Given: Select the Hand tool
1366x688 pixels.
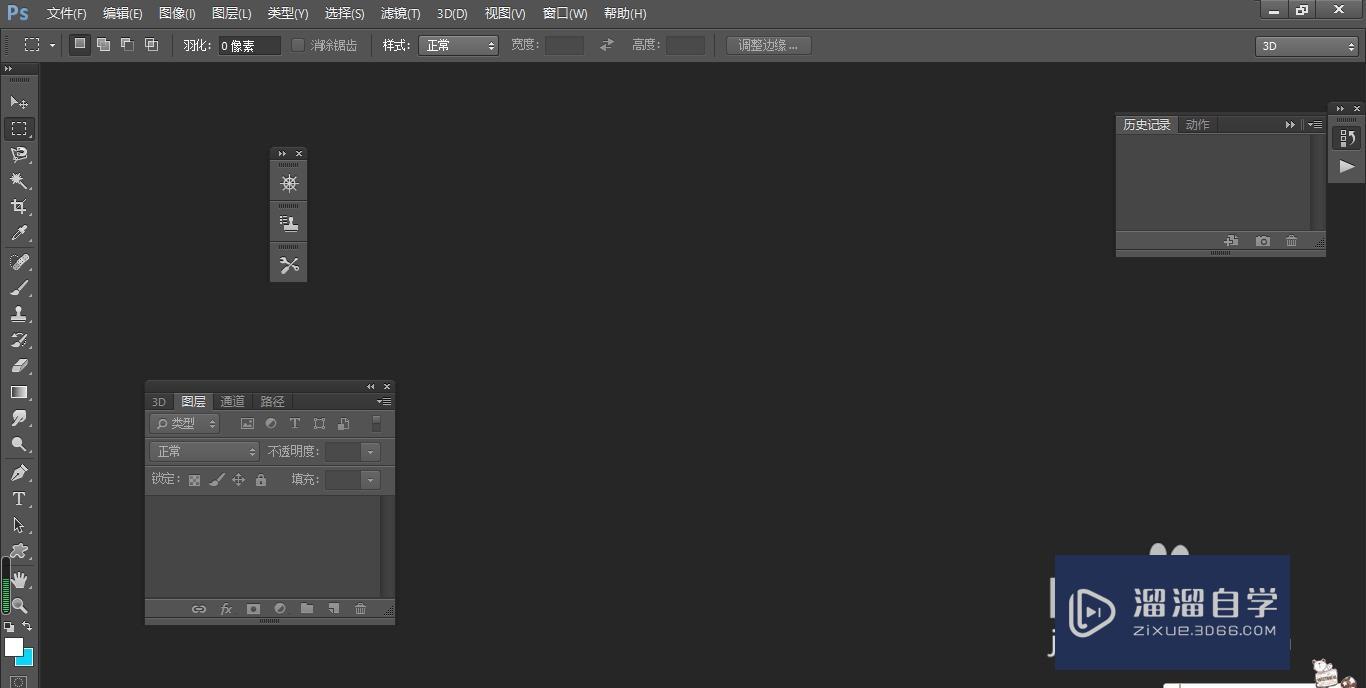Looking at the screenshot, I should [x=19, y=579].
